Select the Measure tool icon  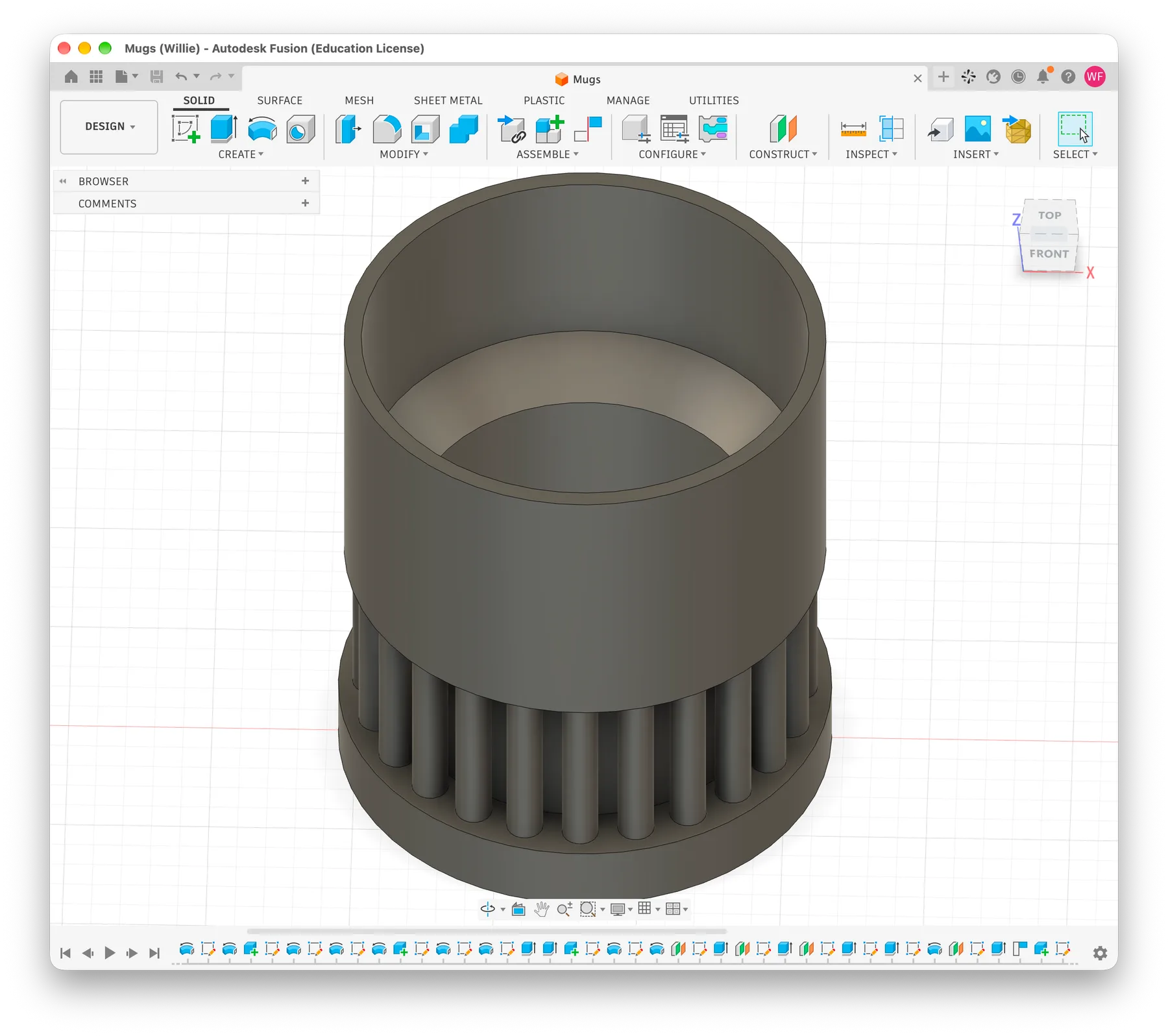click(x=853, y=128)
